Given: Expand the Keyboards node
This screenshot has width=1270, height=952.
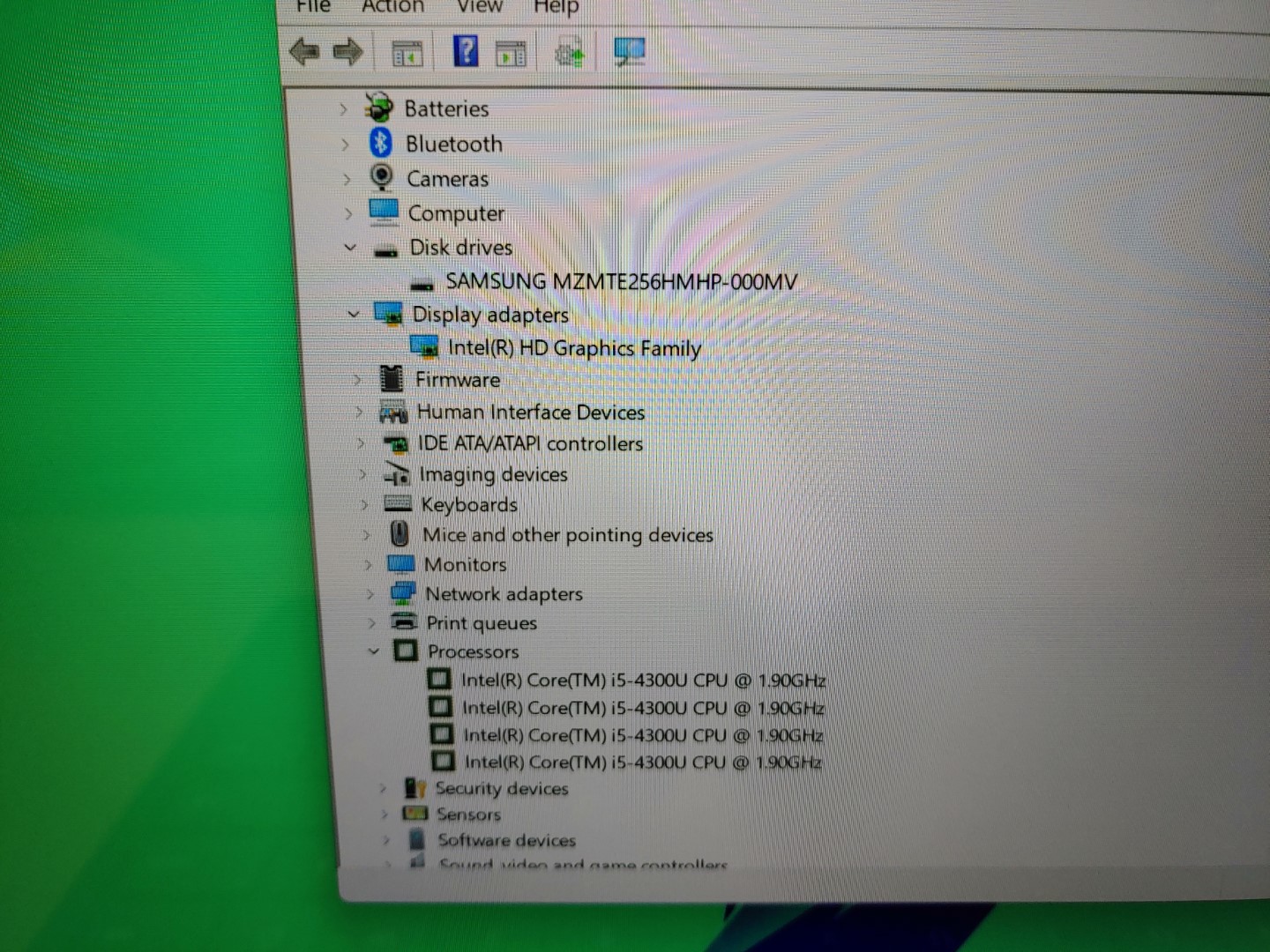Looking at the screenshot, I should coord(364,505).
